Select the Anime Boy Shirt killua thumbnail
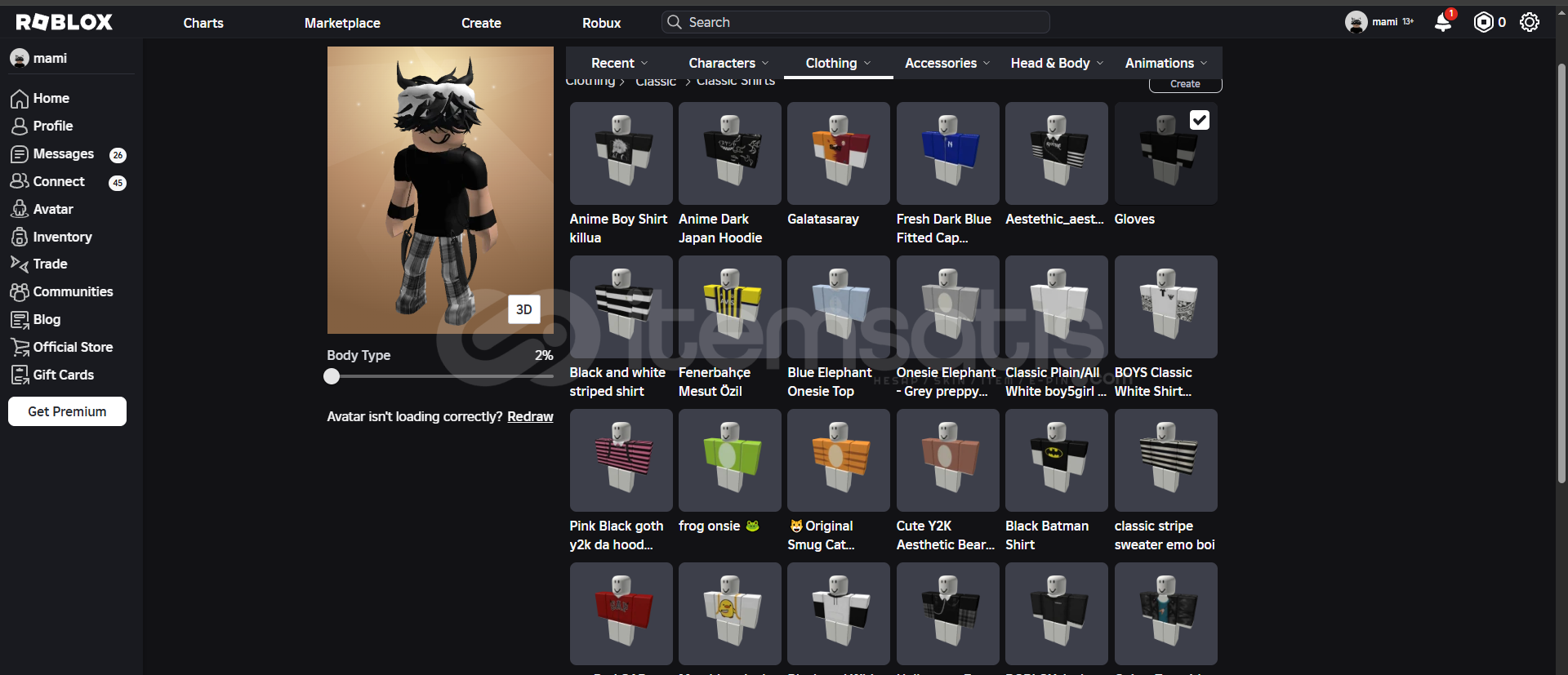 tap(621, 153)
